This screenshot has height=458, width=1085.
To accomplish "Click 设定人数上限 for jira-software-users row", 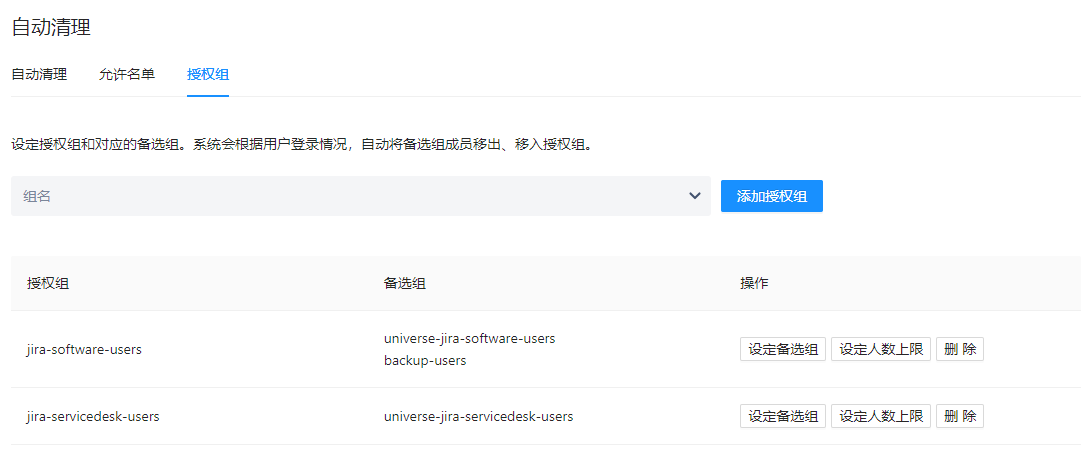I will 880,349.
